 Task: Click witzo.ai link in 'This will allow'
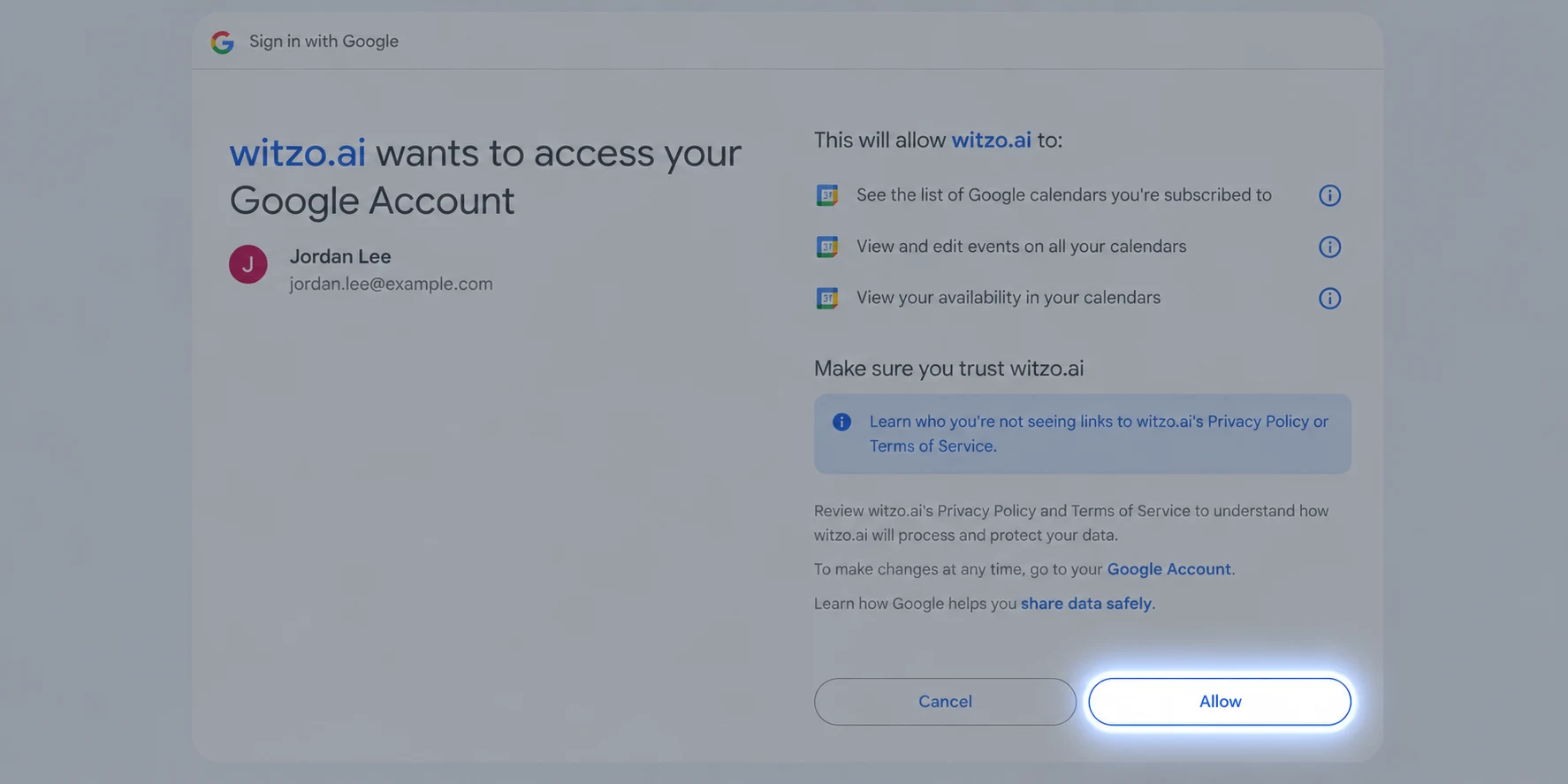tap(991, 141)
